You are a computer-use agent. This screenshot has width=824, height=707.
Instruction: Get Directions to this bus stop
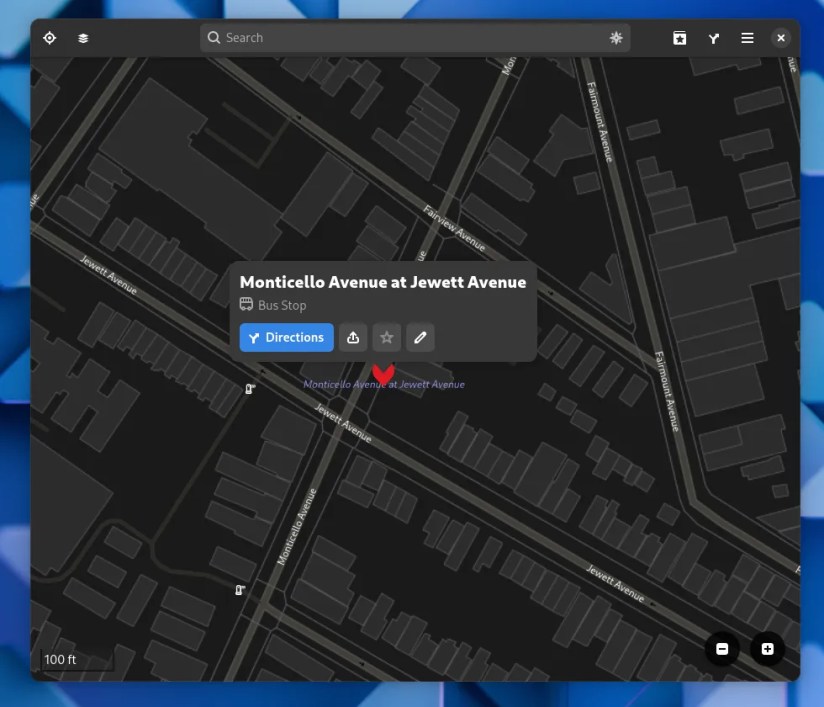[x=286, y=337]
